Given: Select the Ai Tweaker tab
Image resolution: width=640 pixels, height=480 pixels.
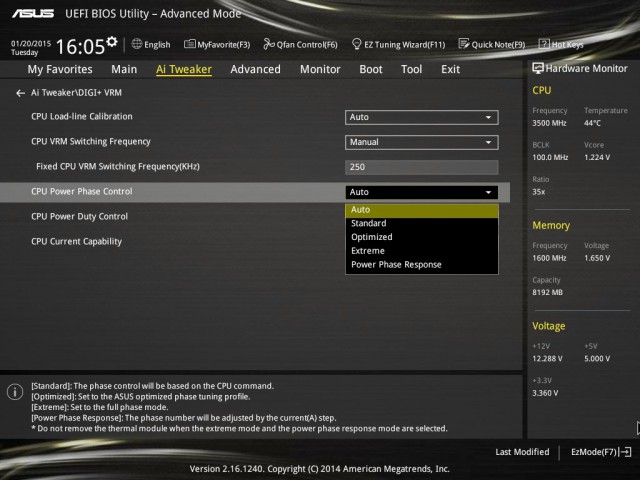Looking at the screenshot, I should click(x=184, y=69).
